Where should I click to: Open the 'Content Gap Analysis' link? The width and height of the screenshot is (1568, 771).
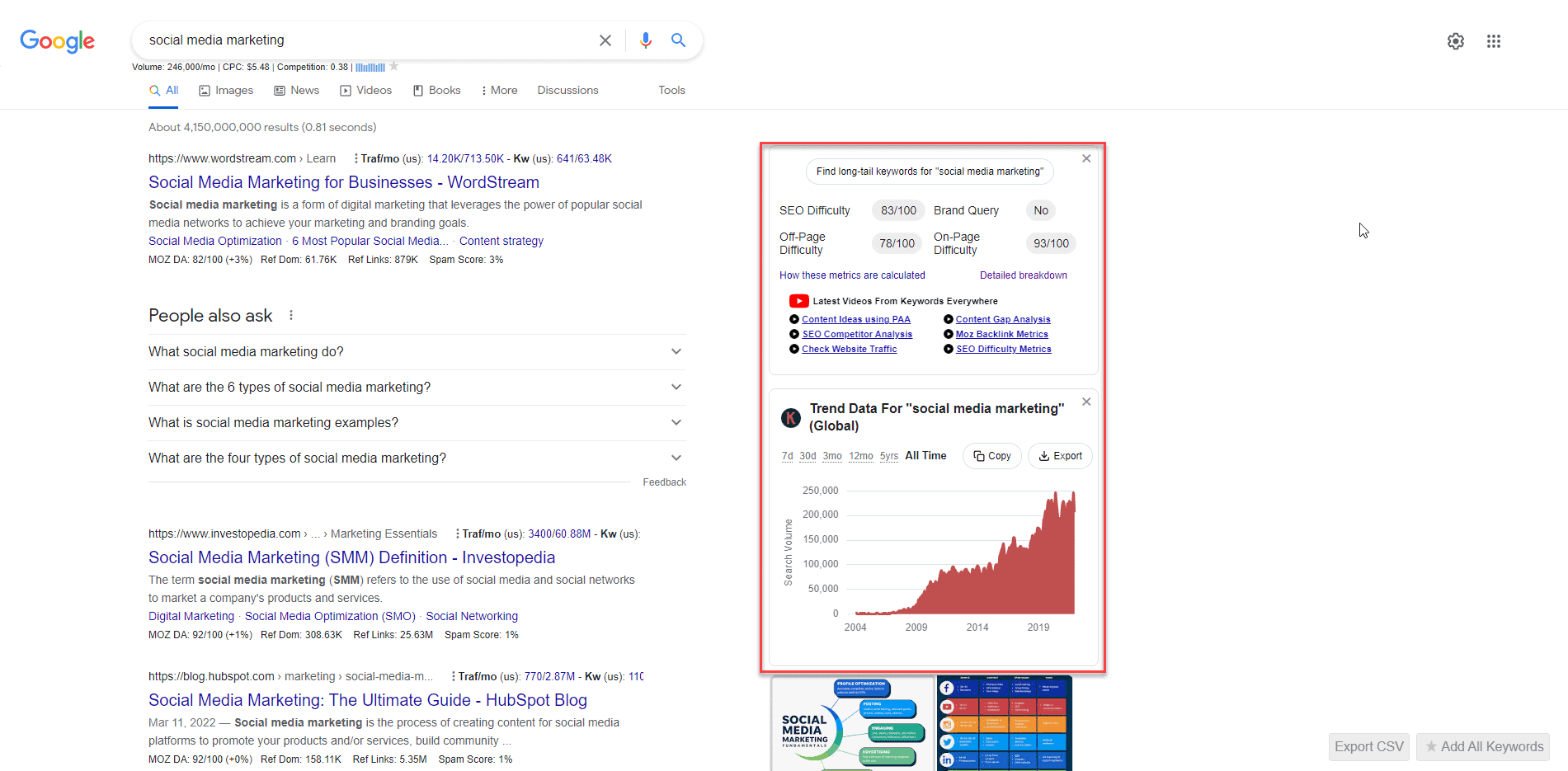1003,319
